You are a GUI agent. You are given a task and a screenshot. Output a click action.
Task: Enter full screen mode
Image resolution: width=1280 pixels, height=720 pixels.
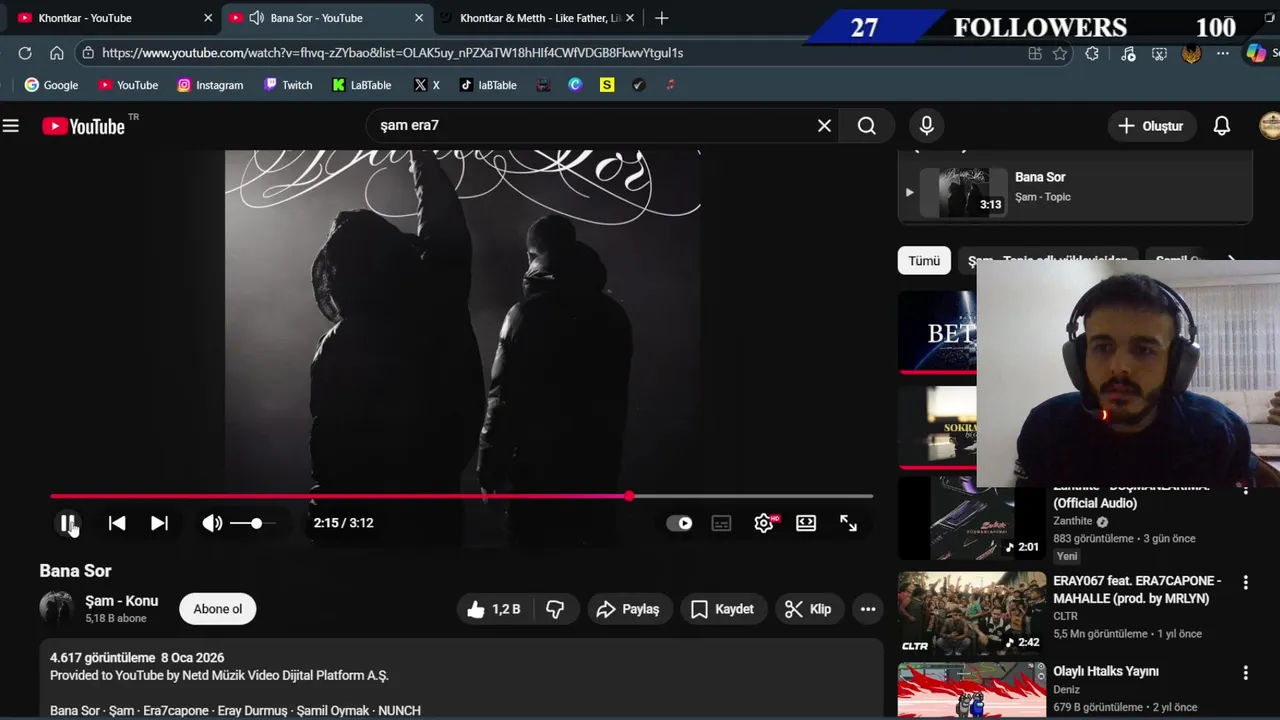848,523
